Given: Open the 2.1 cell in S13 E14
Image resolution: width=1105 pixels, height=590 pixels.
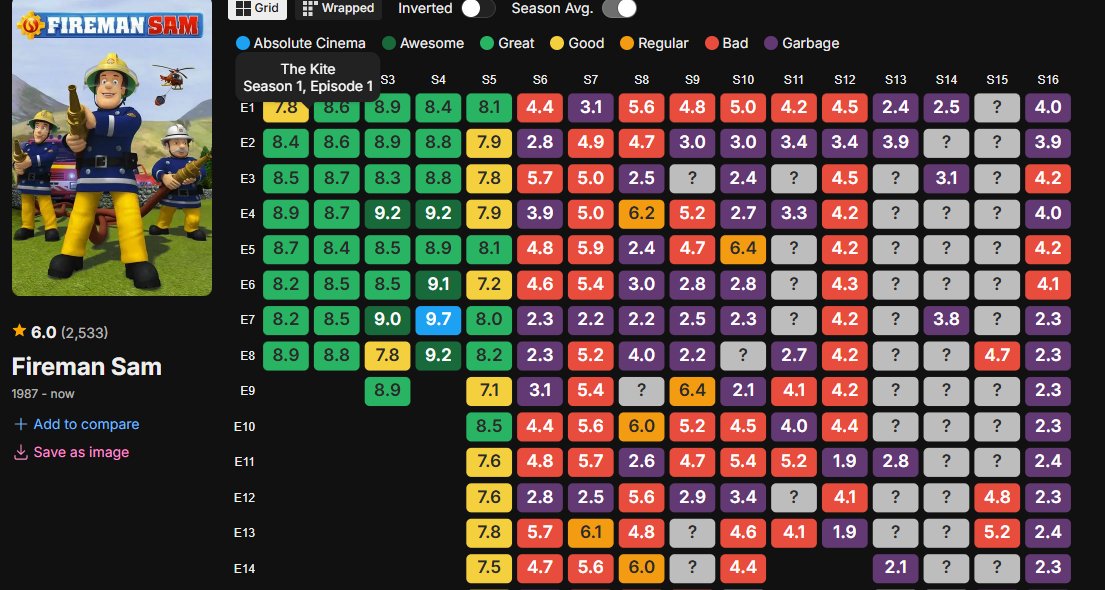Looking at the screenshot, I should 895,567.
